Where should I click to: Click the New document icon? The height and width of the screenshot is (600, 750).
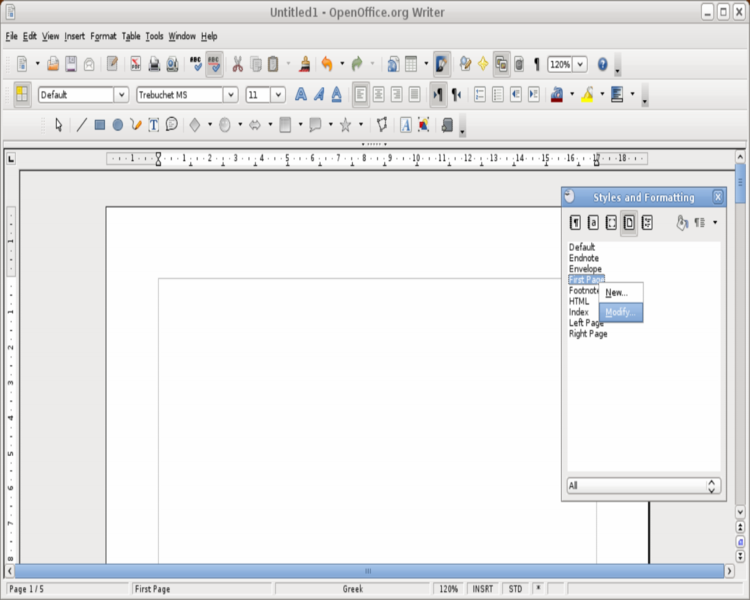(22, 64)
